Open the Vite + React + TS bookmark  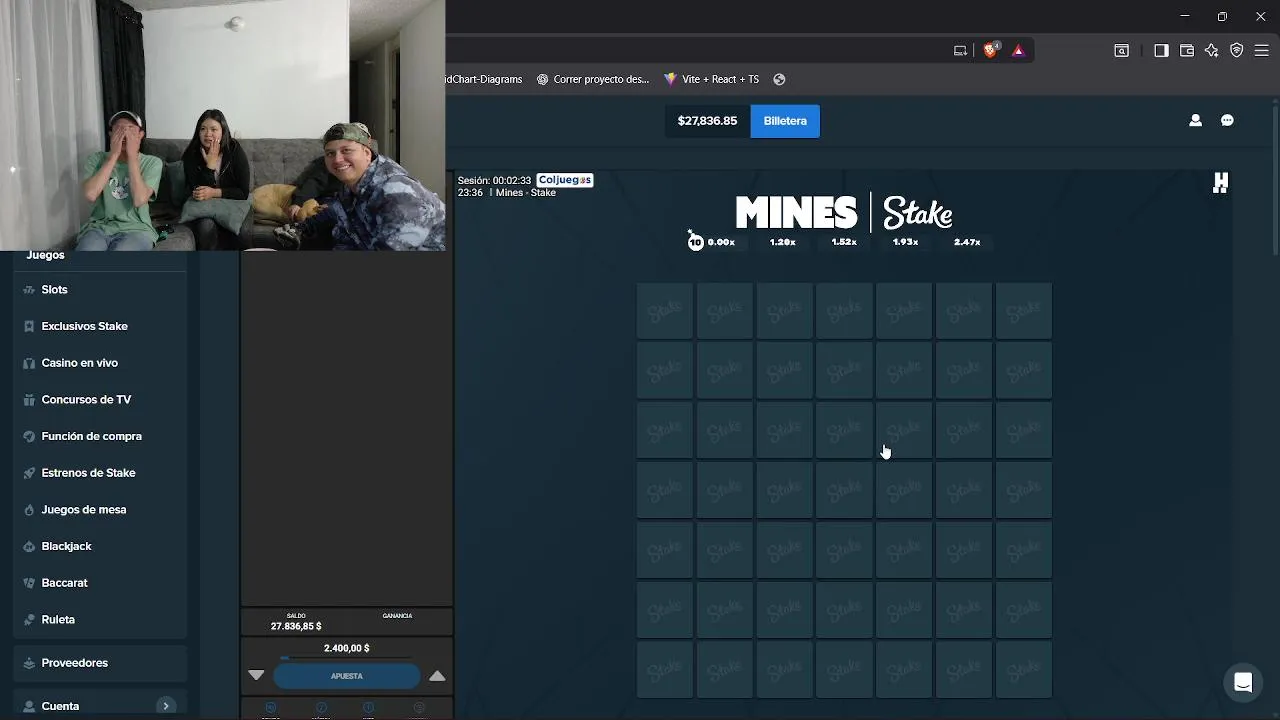(x=711, y=79)
